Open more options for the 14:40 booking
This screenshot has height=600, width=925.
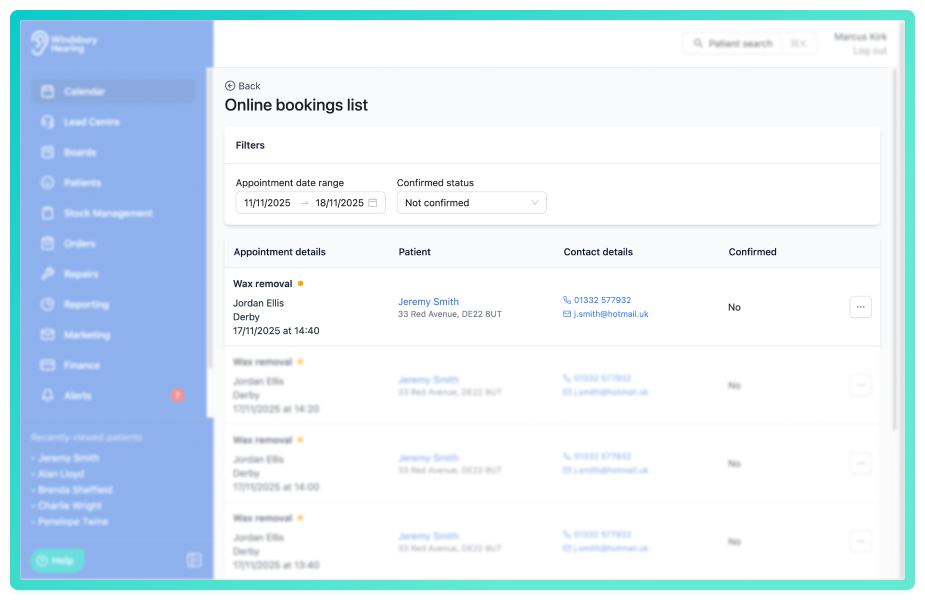pyautogui.click(x=860, y=307)
